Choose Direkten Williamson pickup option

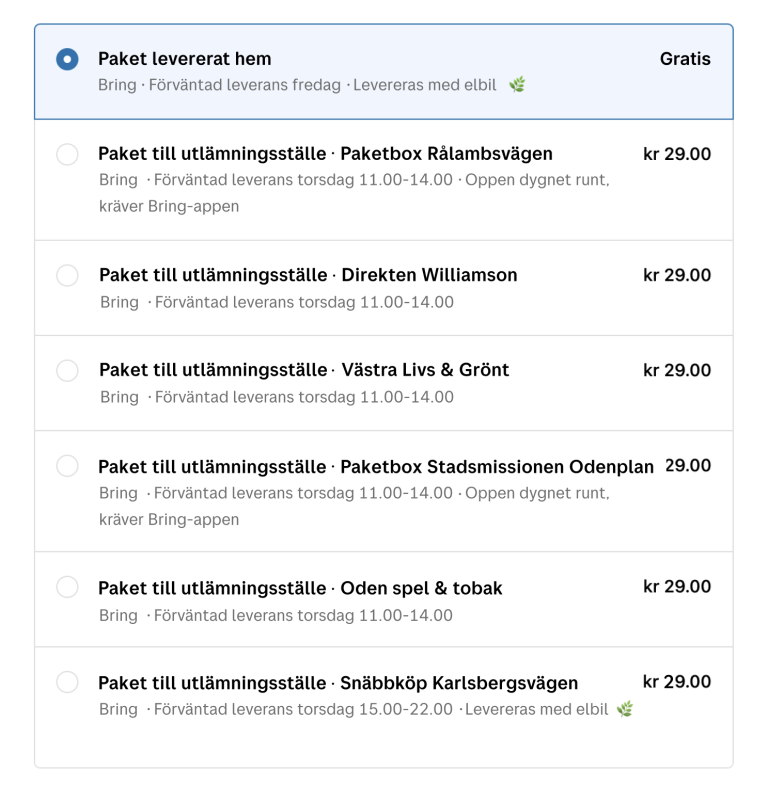[x=67, y=275]
